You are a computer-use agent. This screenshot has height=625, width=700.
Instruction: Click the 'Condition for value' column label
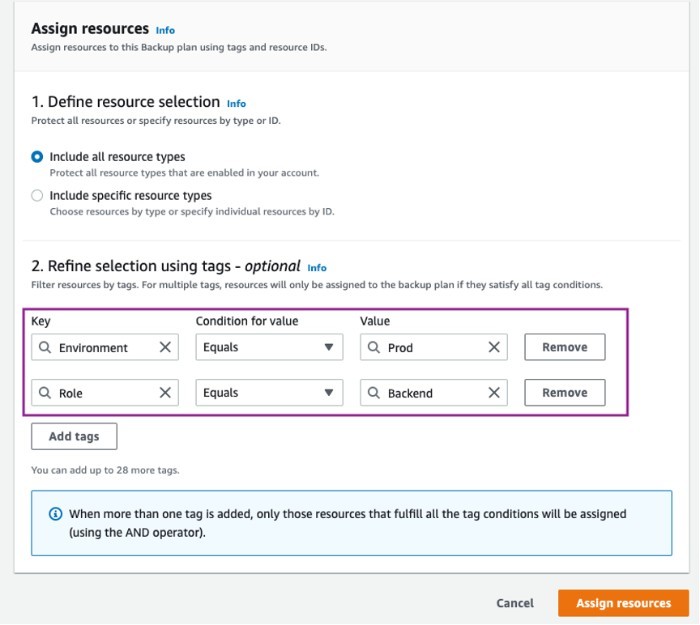(247, 321)
